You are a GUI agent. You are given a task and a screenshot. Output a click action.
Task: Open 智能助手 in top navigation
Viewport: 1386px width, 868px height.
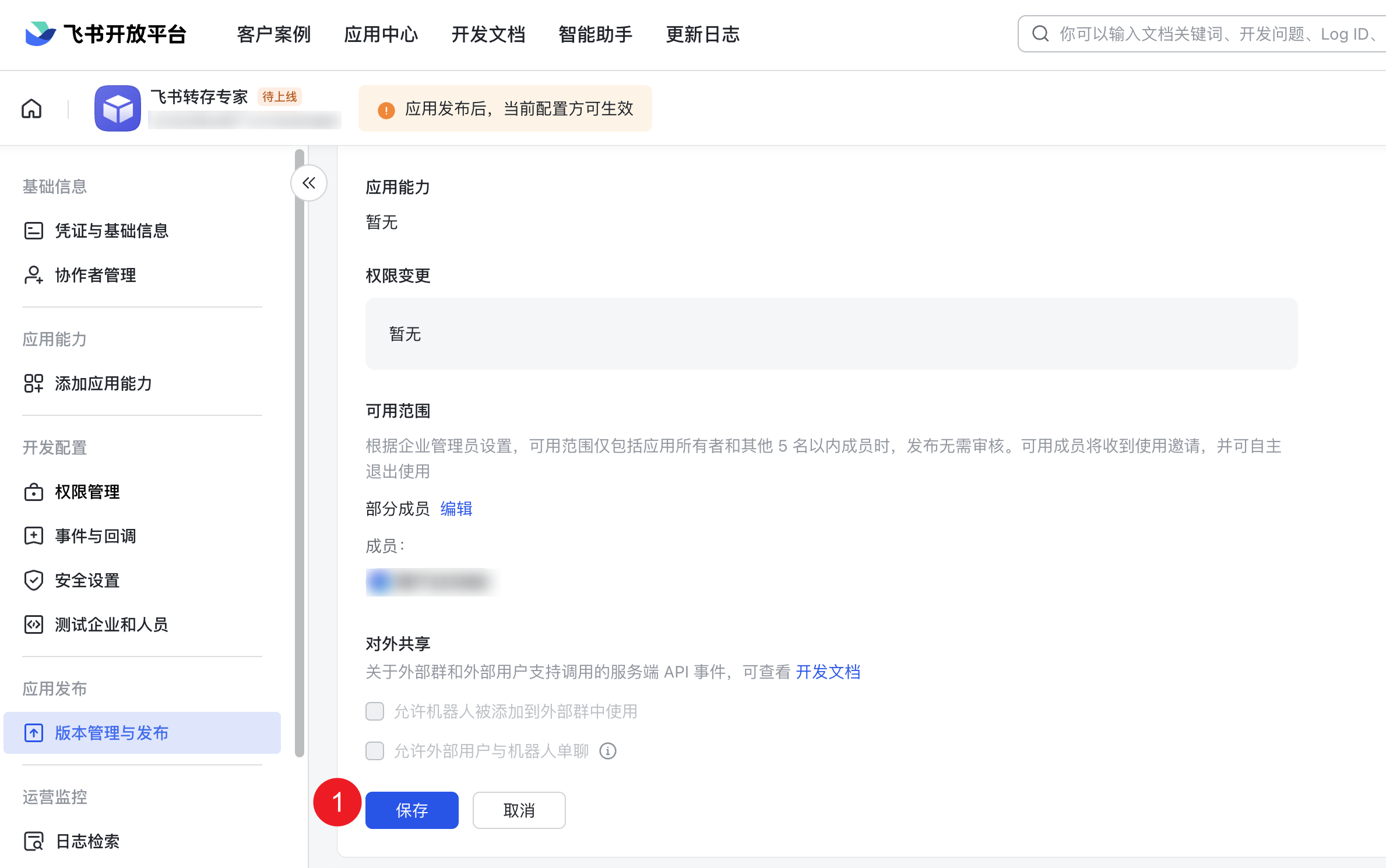tap(595, 34)
